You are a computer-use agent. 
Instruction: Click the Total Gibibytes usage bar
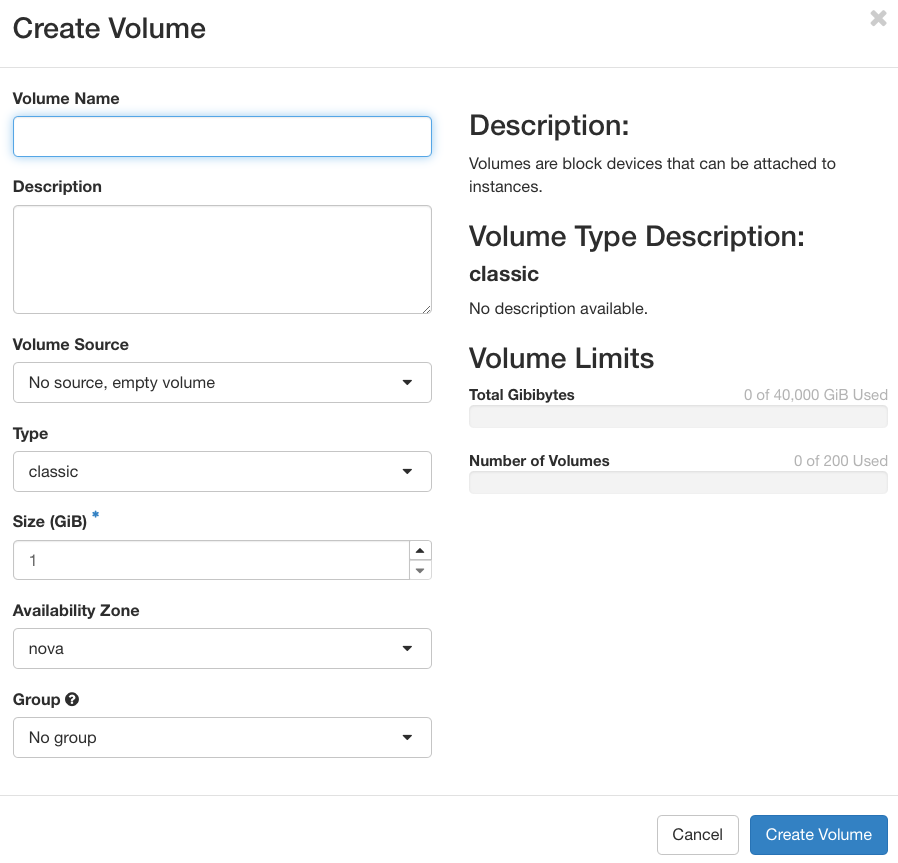pyautogui.click(x=678, y=416)
